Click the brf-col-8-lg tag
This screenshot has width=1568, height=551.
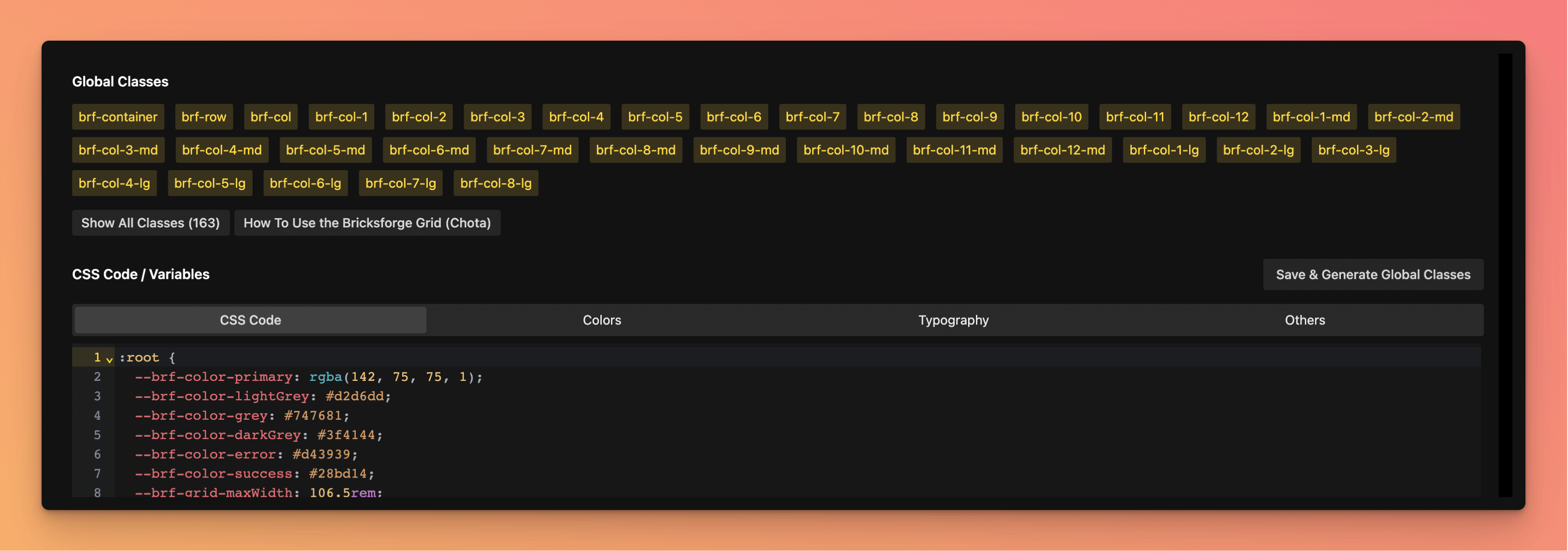point(496,183)
